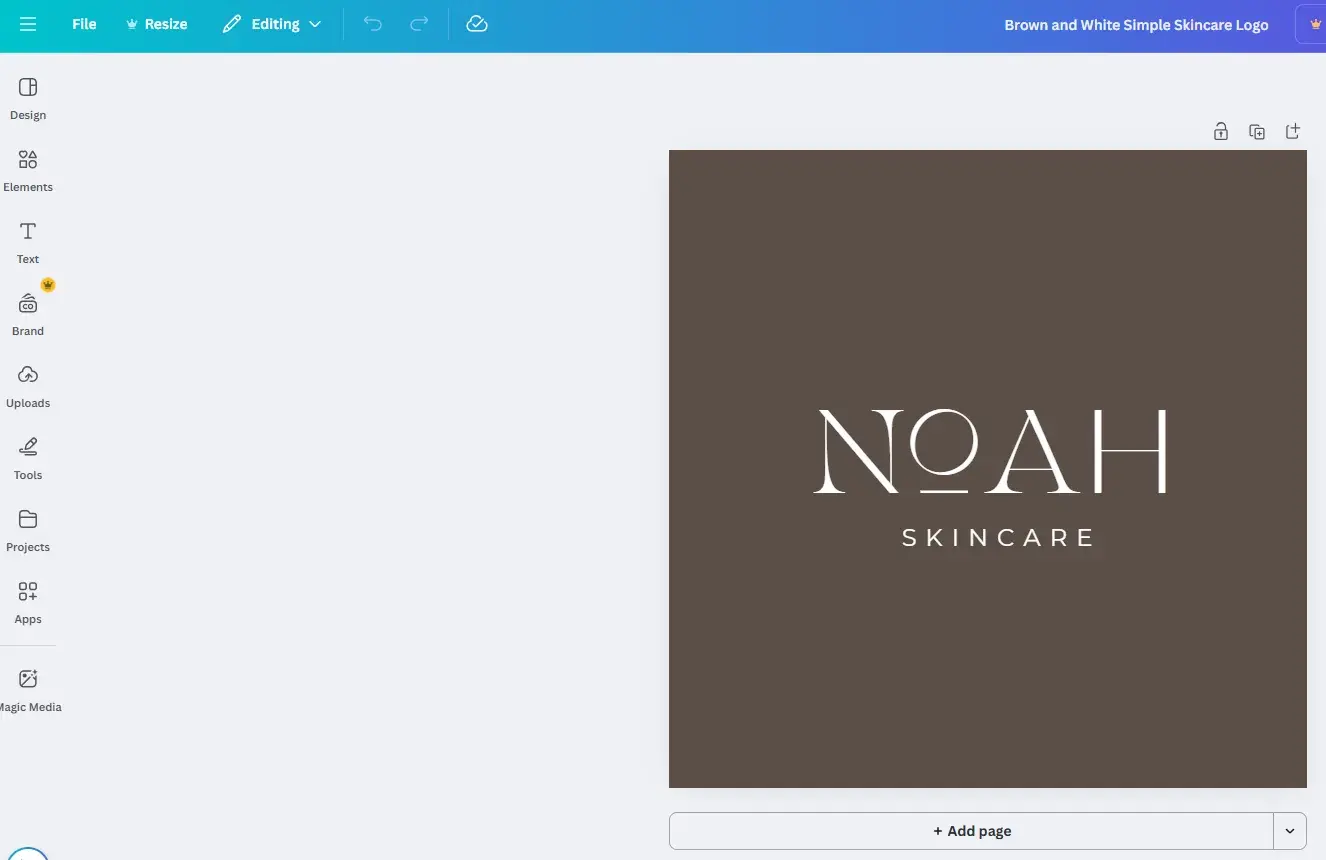Open the Elements panel in the sidebar
Viewport: 1326px width, 860px height.
[27, 170]
